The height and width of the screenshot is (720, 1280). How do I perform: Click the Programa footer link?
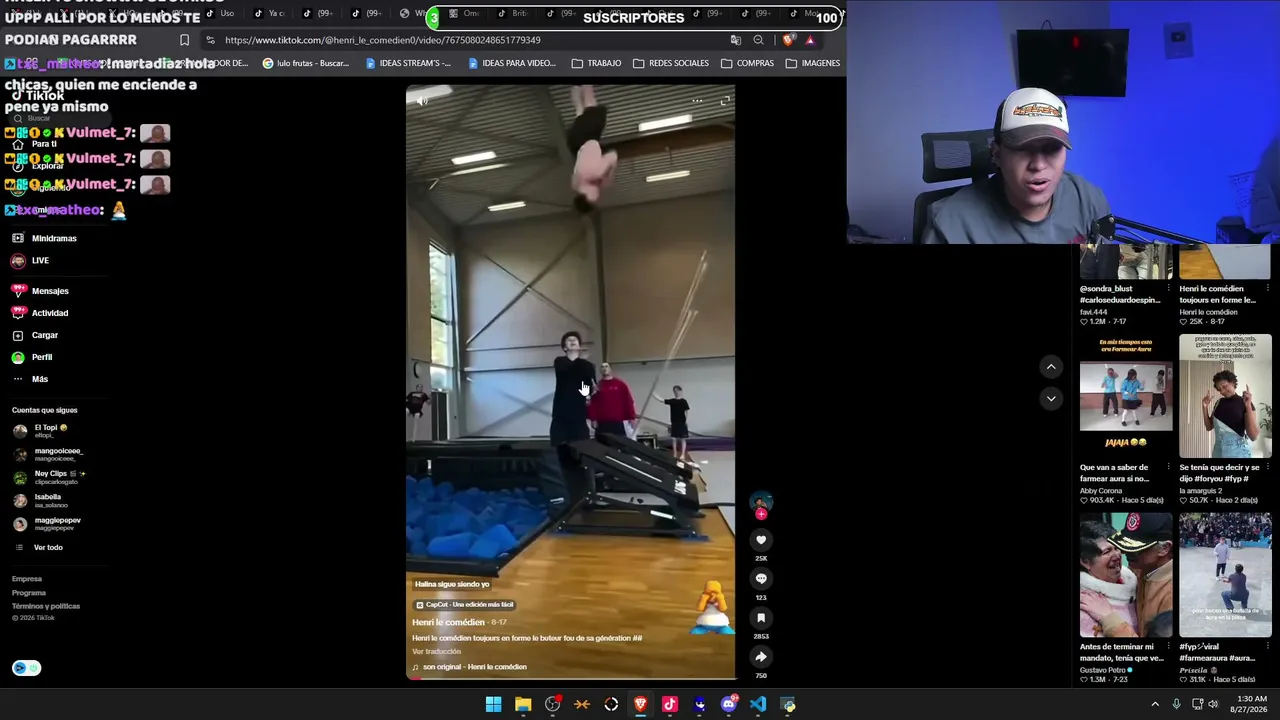click(29, 593)
